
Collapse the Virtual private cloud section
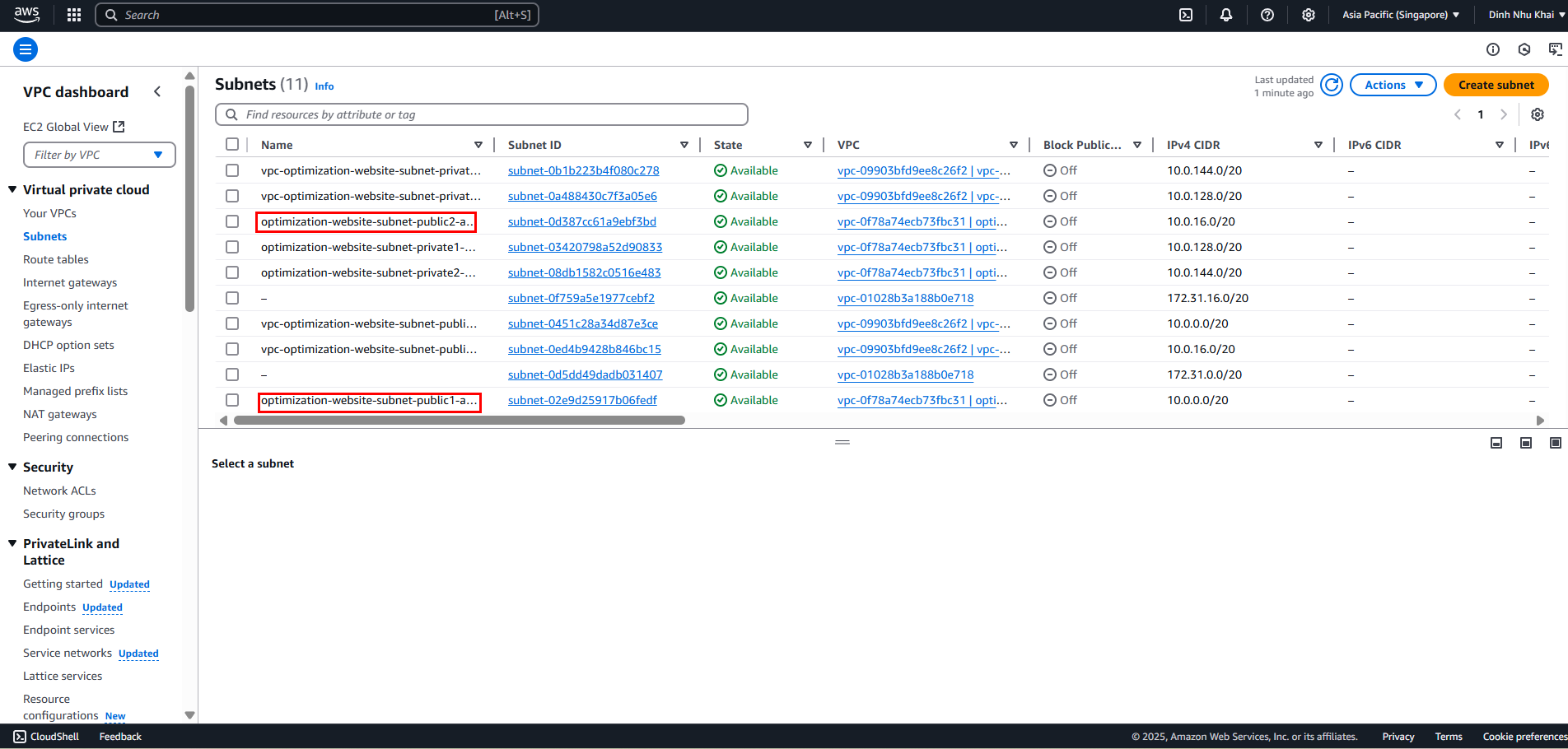click(12, 189)
